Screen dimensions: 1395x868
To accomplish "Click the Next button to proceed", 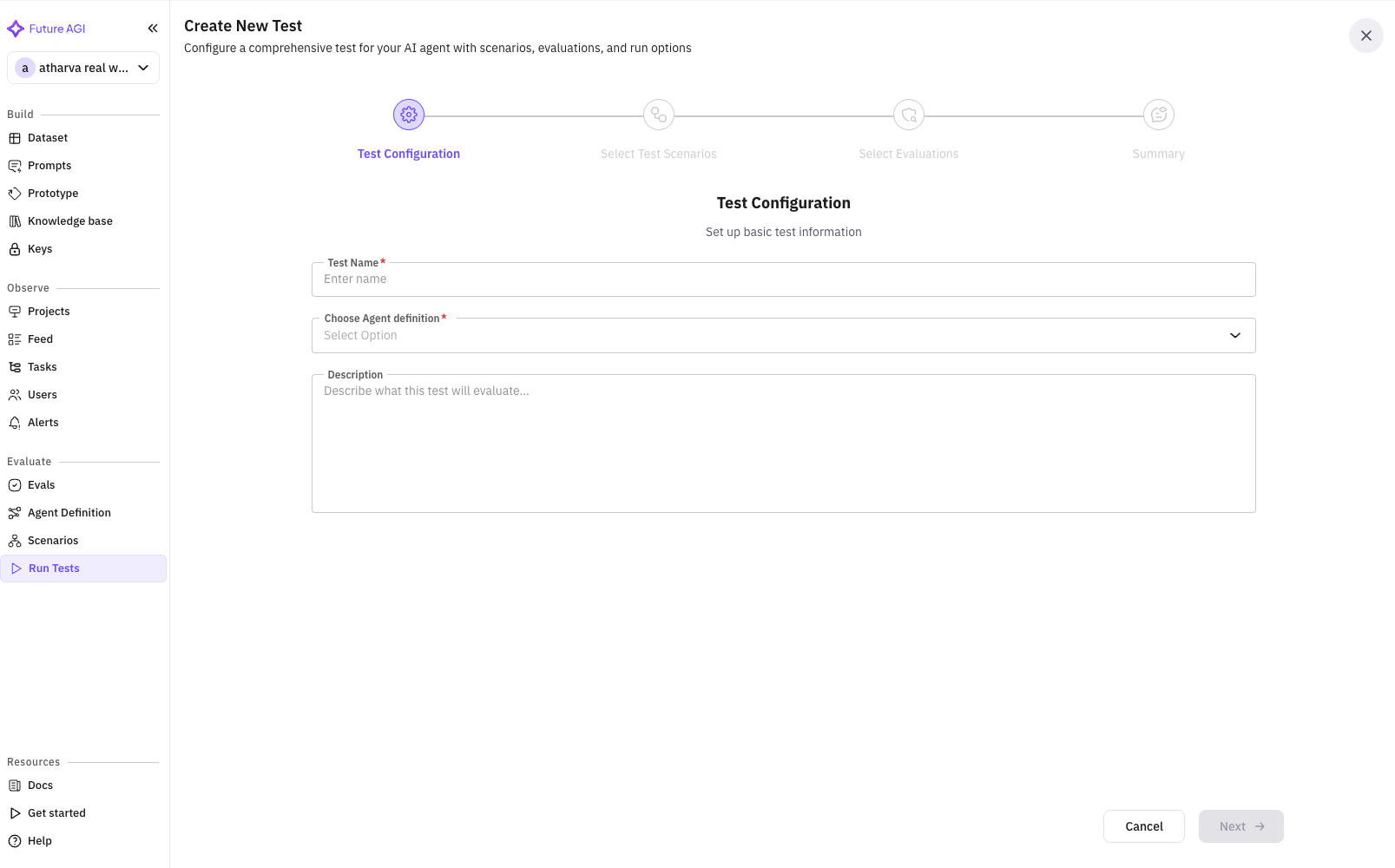I will click(x=1240, y=825).
